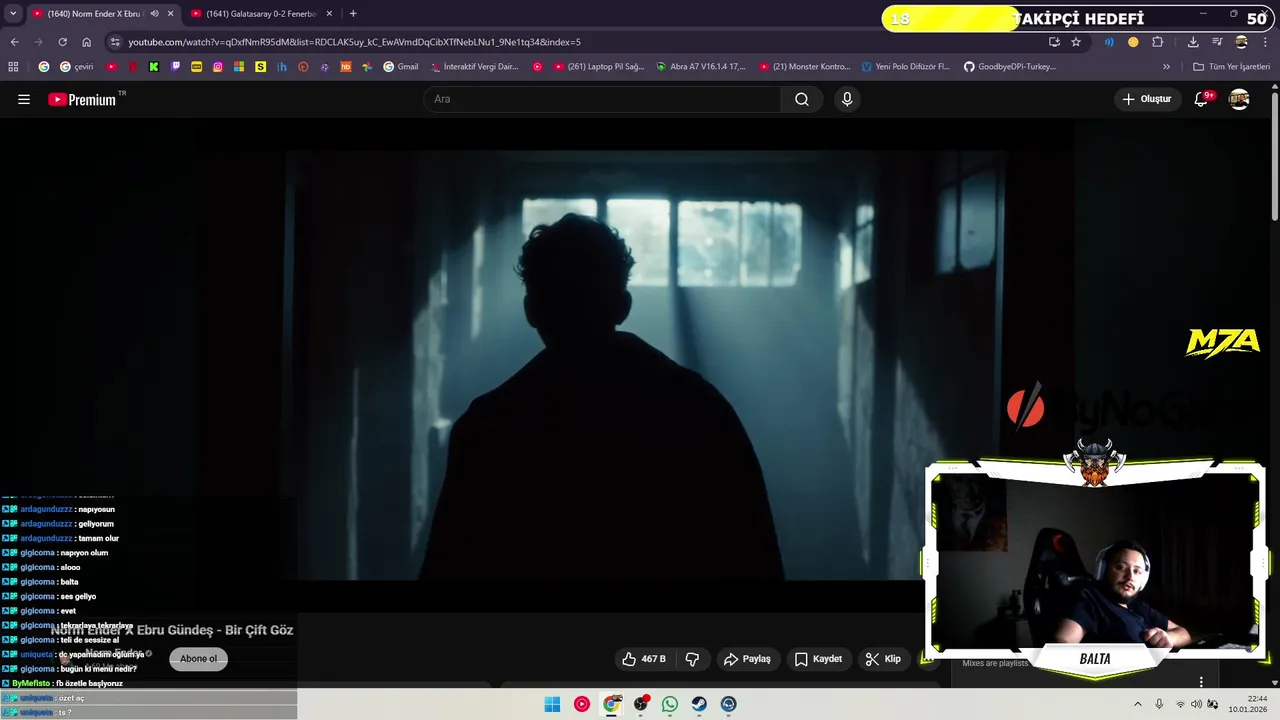The height and width of the screenshot is (720, 1280).
Task: Focus the YouTube Ara search field
Action: click(x=603, y=99)
